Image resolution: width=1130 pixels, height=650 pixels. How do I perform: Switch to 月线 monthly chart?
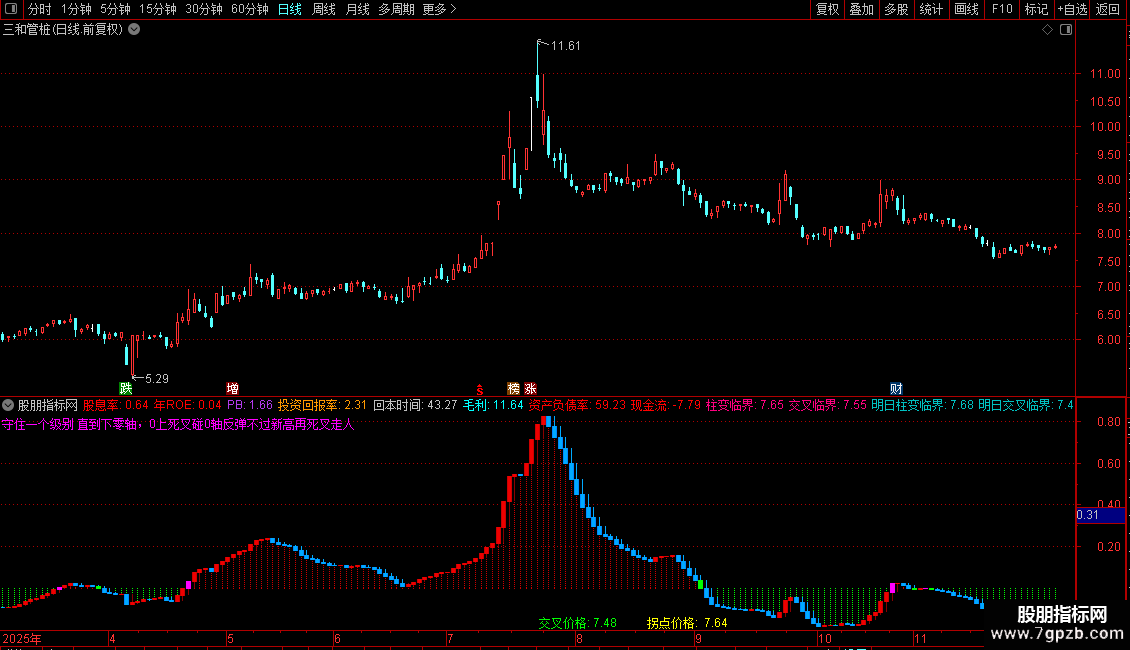tap(357, 9)
